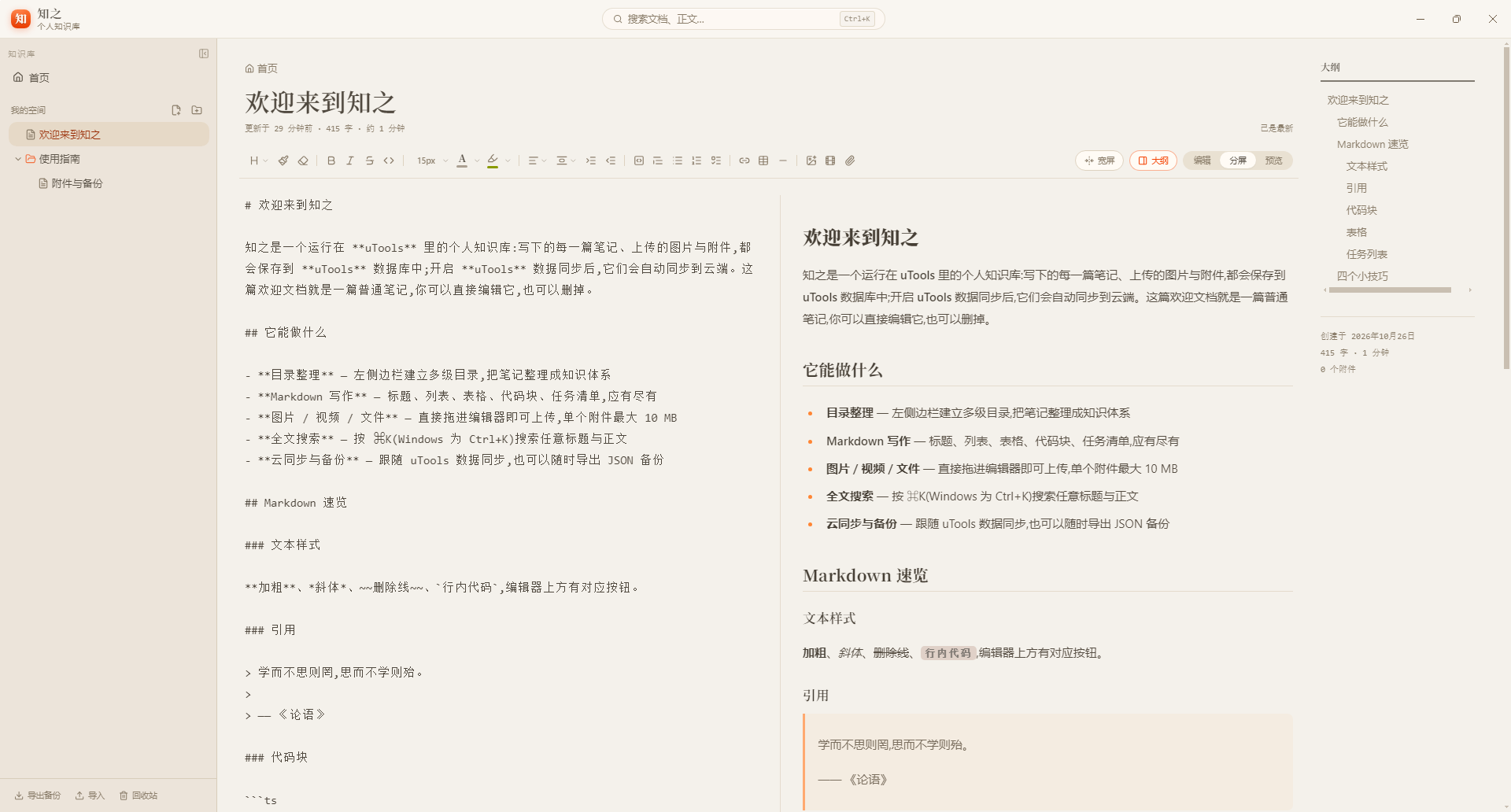Open the 附件与备份 note
The height and width of the screenshot is (812, 1511).
pos(109,183)
